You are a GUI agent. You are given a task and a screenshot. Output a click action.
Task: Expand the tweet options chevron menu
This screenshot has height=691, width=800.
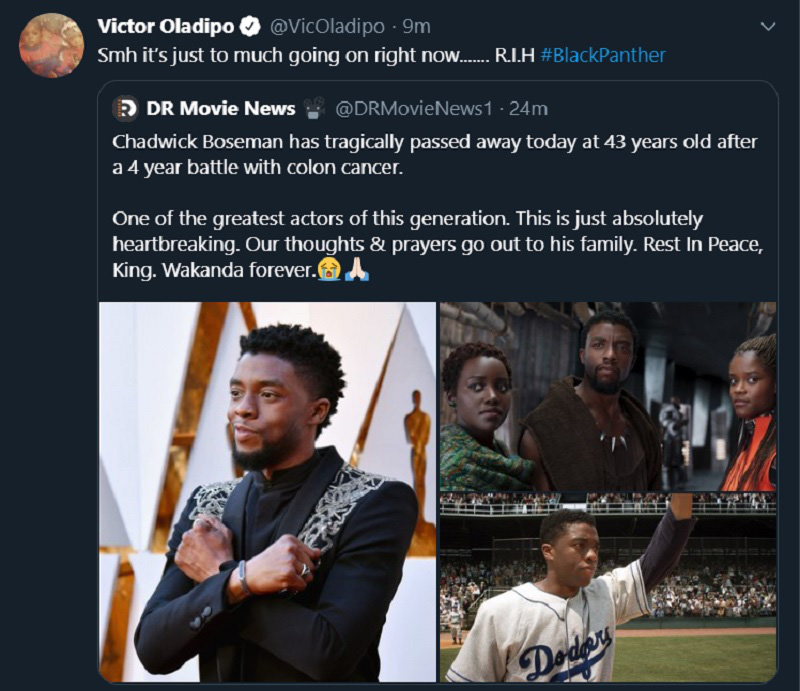[768, 26]
